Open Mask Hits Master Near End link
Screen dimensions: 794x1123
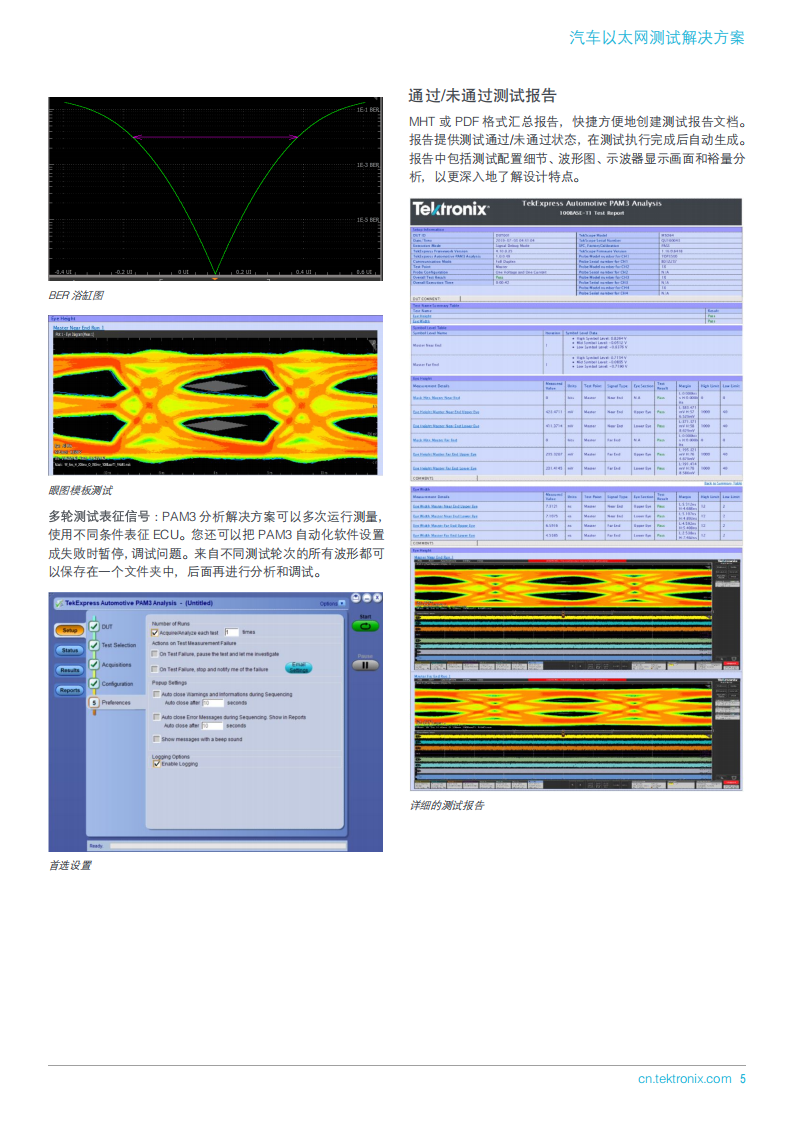[x=436, y=397]
